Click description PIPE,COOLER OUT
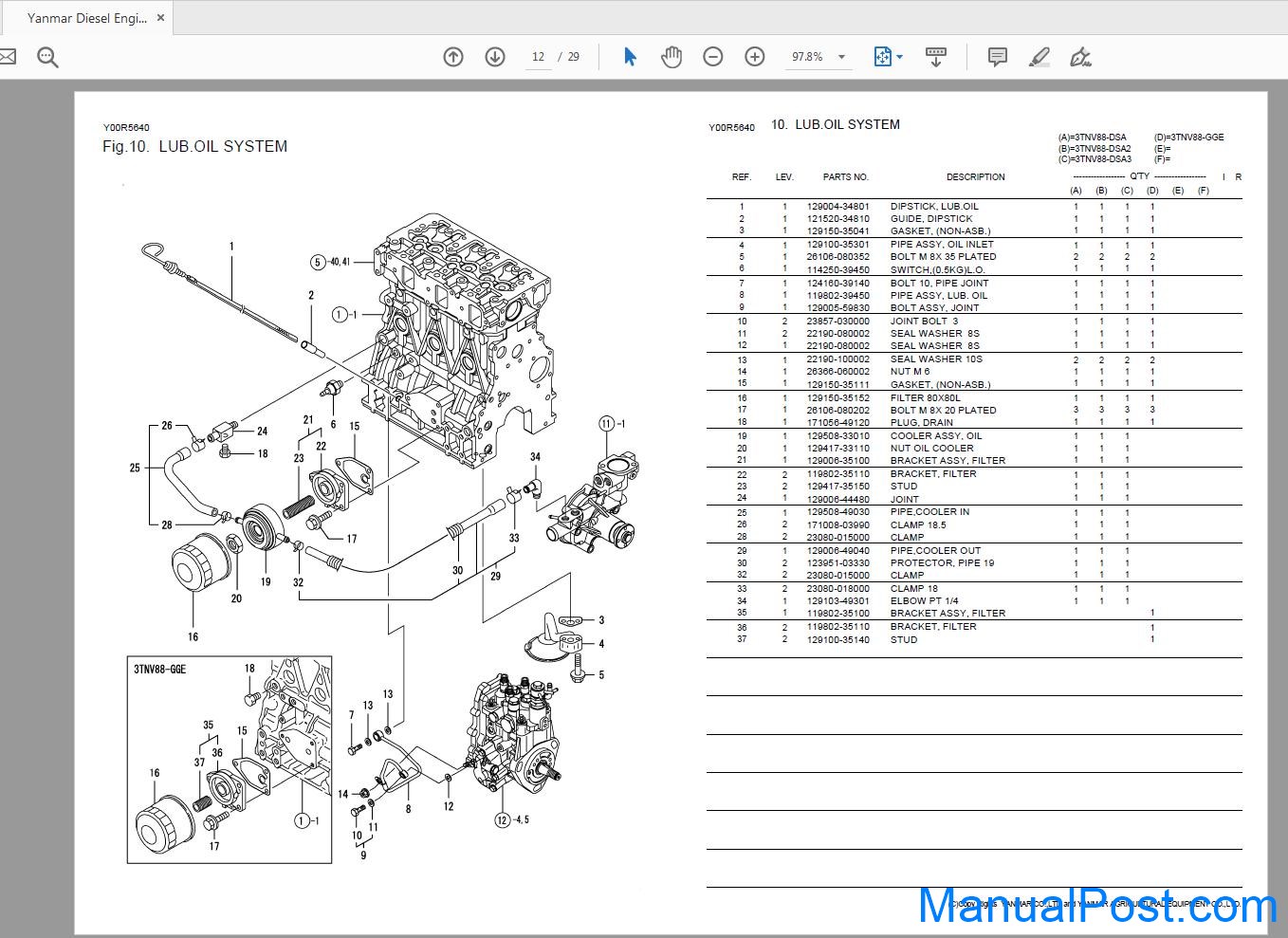Image resolution: width=1288 pixels, height=938 pixels. 937,550
